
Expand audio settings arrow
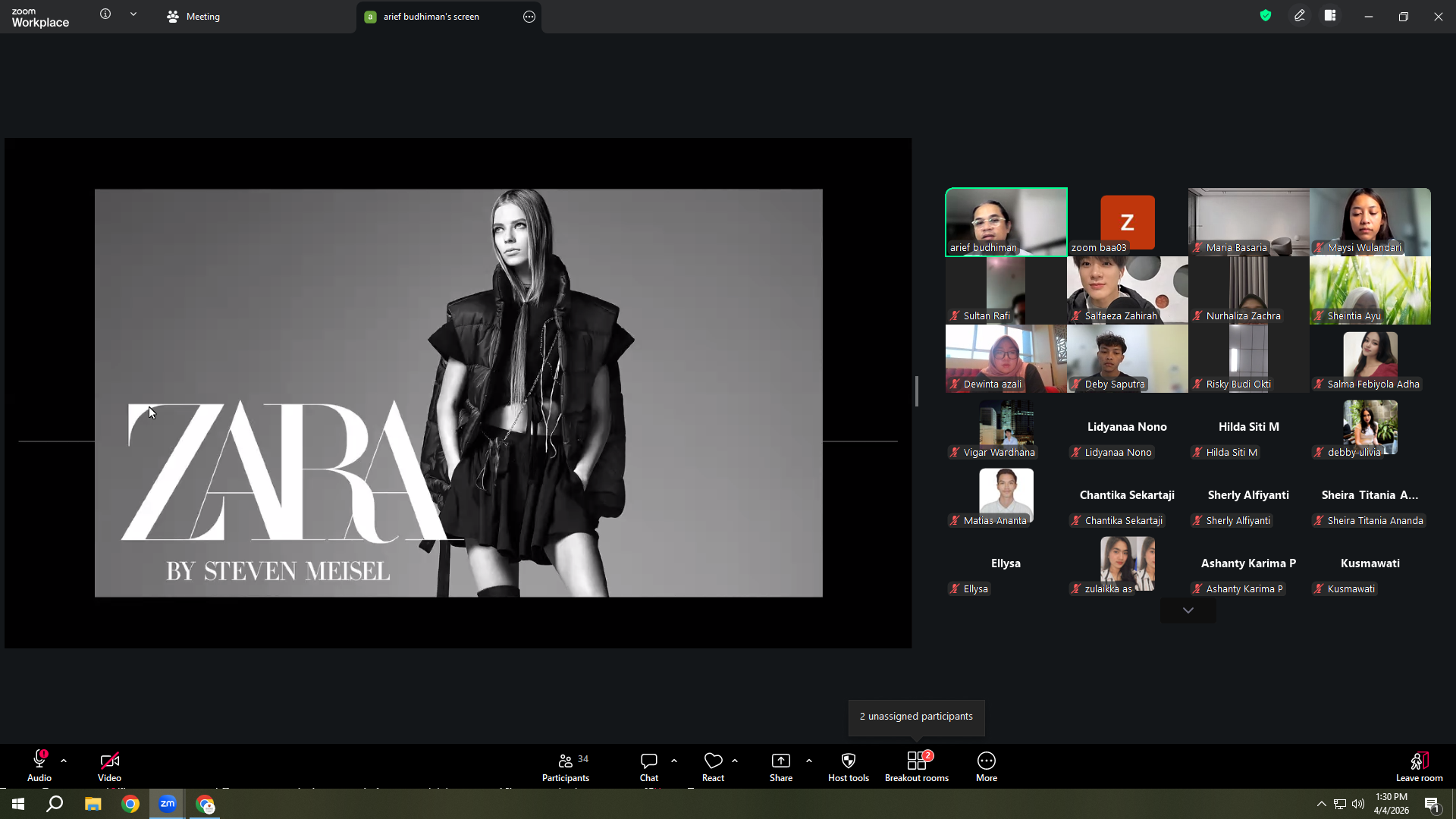(64, 761)
